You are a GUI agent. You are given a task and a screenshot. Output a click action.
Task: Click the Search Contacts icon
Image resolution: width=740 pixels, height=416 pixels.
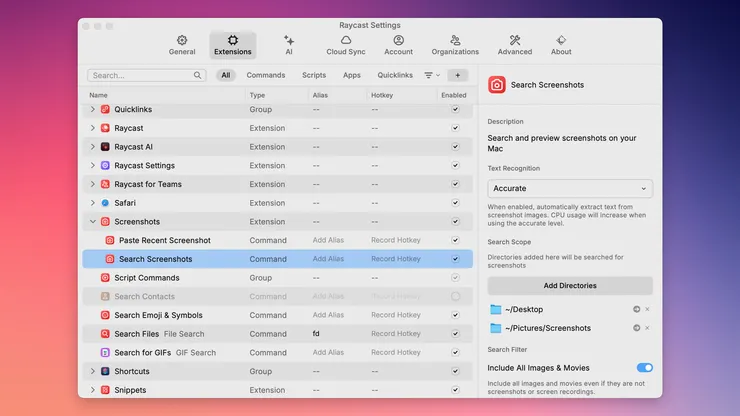point(105,297)
